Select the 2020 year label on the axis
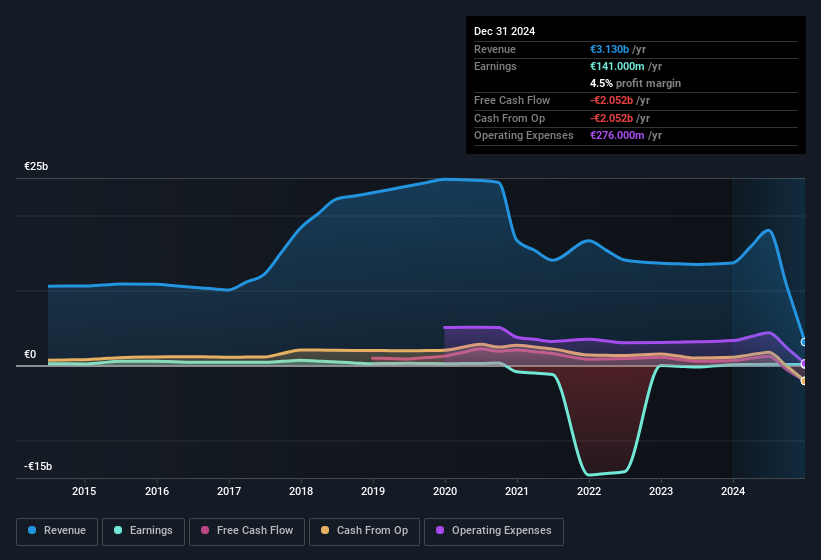This screenshot has width=821, height=560. pyautogui.click(x=445, y=491)
